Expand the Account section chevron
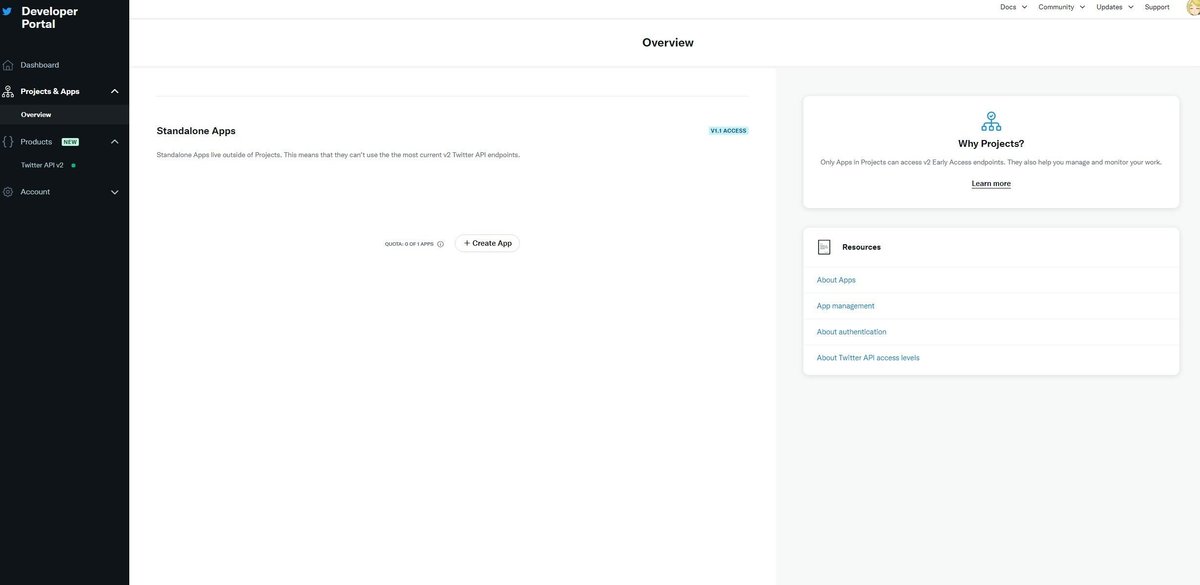Viewport: 1200px width, 585px height. (x=114, y=192)
